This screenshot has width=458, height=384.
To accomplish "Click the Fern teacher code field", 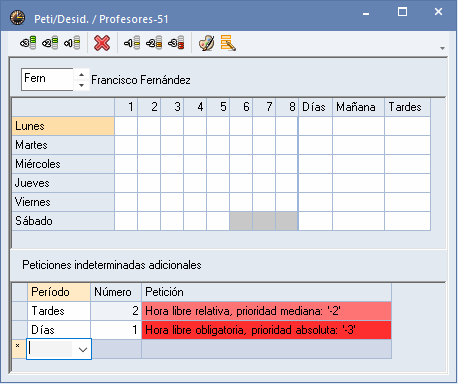I will [47, 79].
